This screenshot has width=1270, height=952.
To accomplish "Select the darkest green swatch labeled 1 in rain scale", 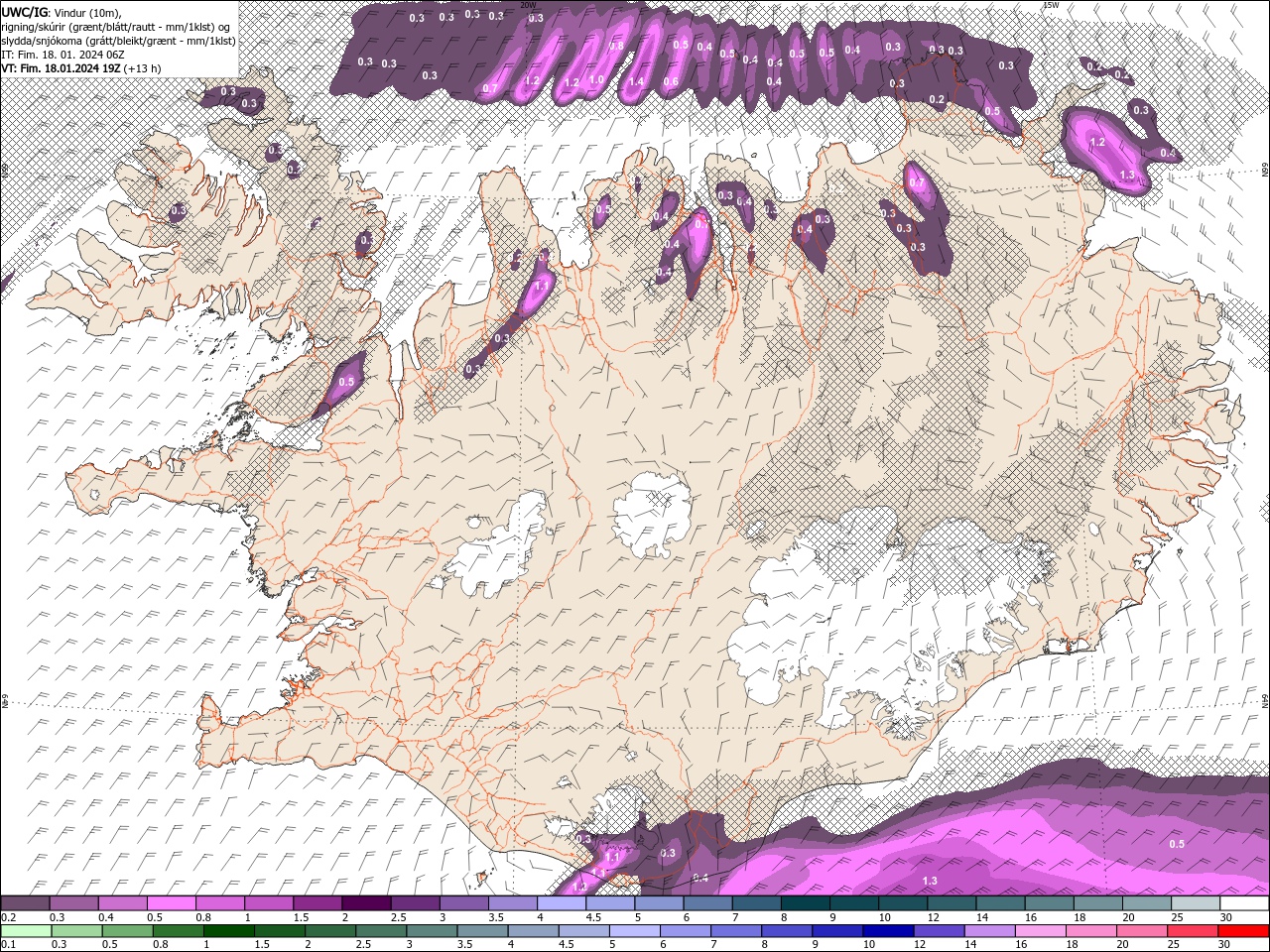I will [228, 930].
